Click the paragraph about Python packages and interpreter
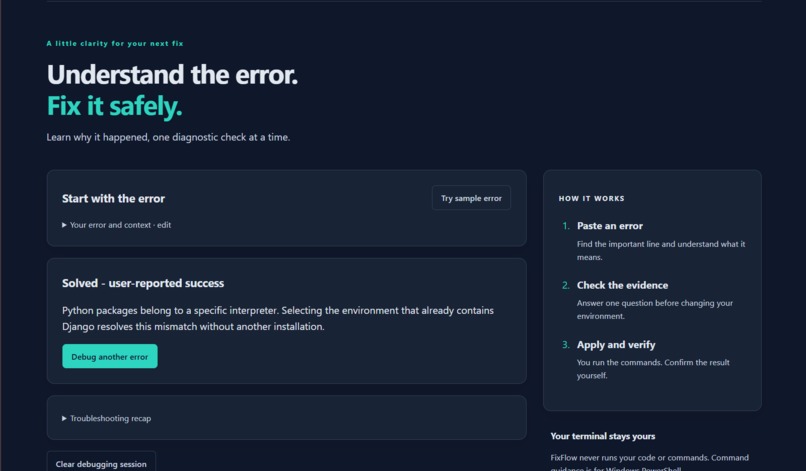This screenshot has width=806, height=471. pos(278,318)
